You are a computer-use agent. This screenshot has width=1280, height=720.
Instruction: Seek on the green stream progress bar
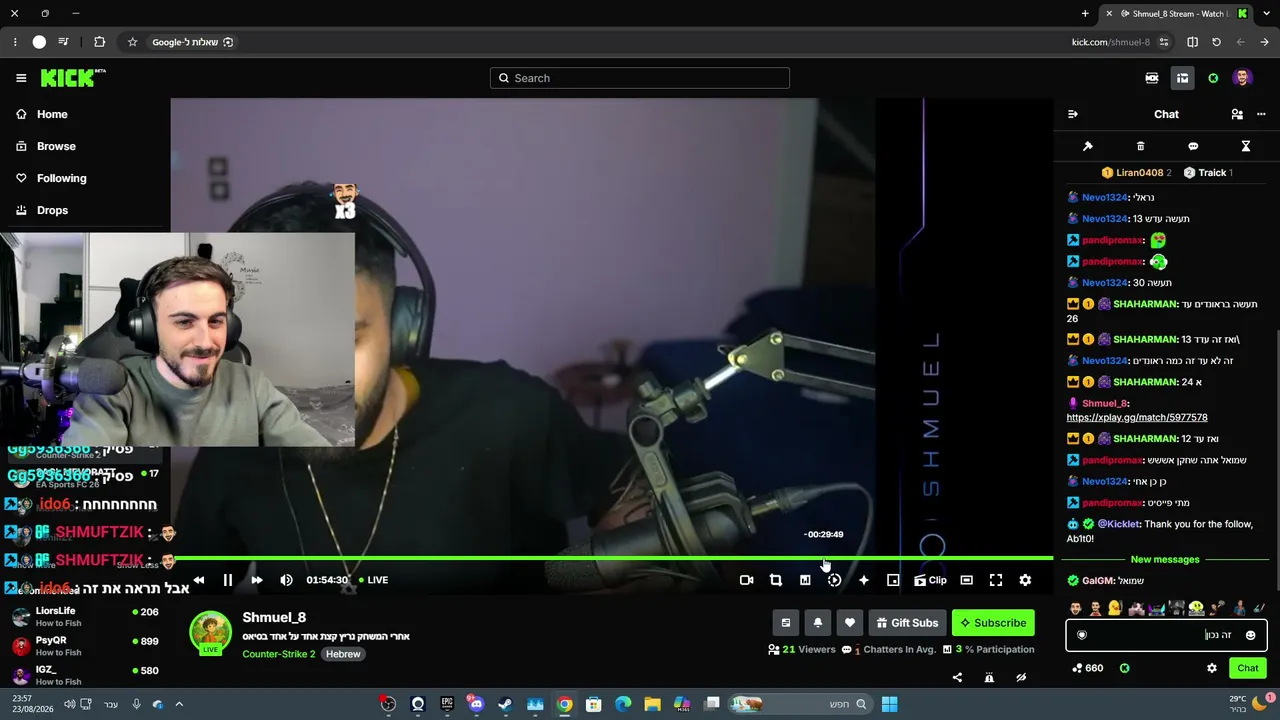[612, 558]
